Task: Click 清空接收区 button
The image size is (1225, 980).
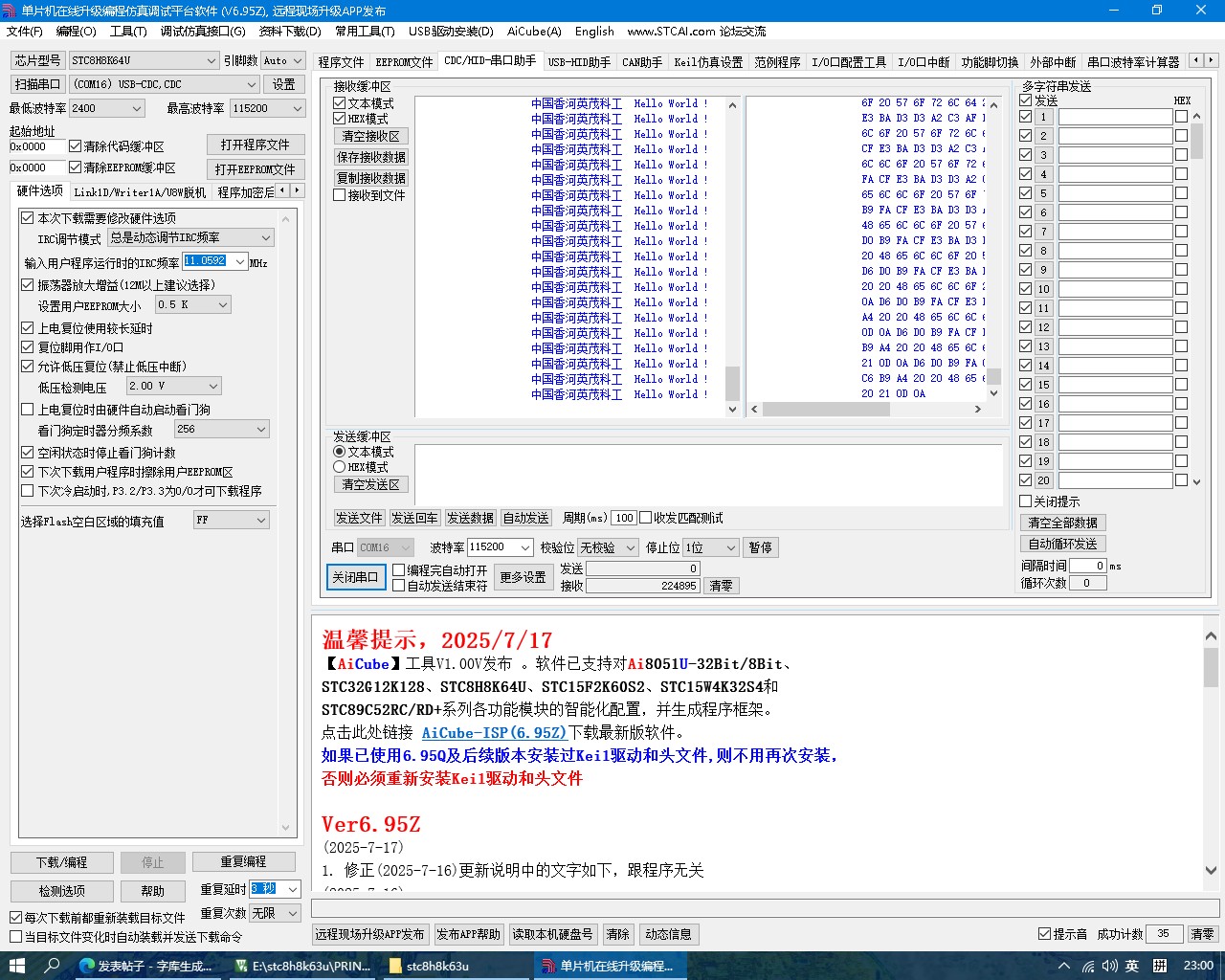Action: click(x=371, y=136)
